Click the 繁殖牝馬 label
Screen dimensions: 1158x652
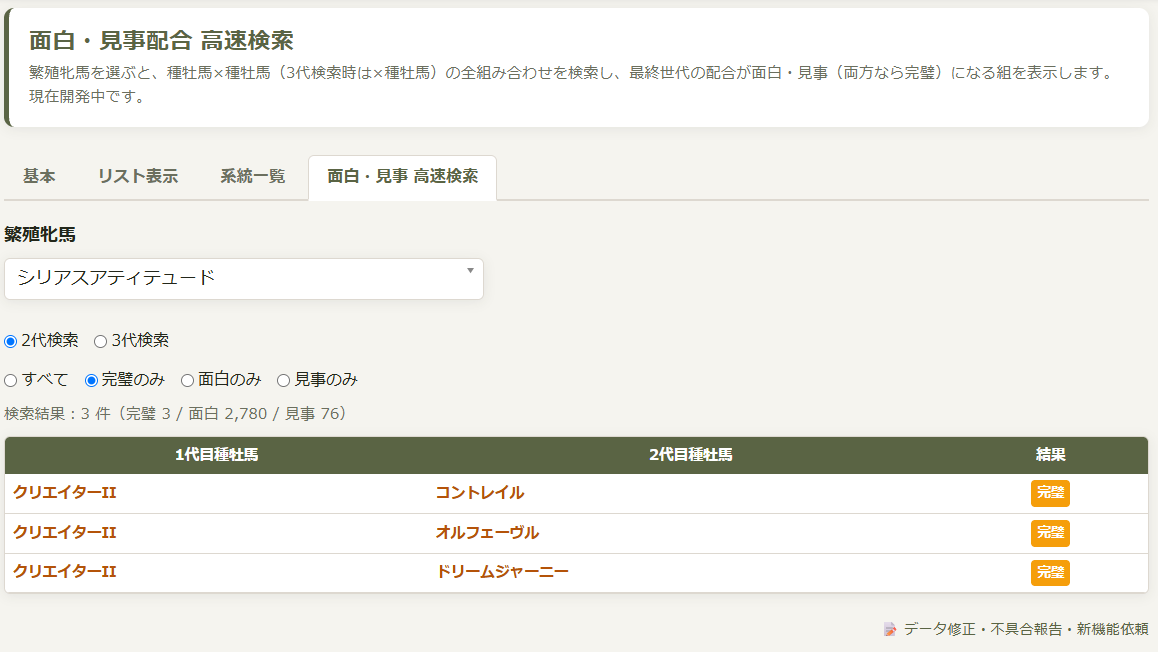[40, 235]
